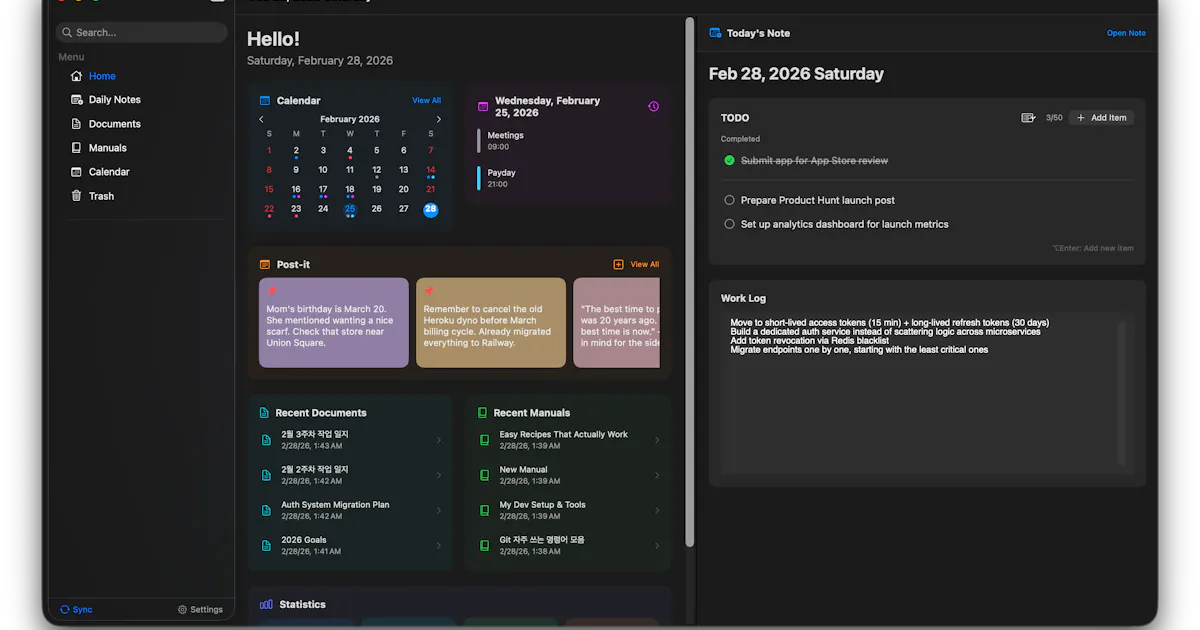Click Add Item button in TODO
Screen dimensions: 1200x630
coord(1101,118)
